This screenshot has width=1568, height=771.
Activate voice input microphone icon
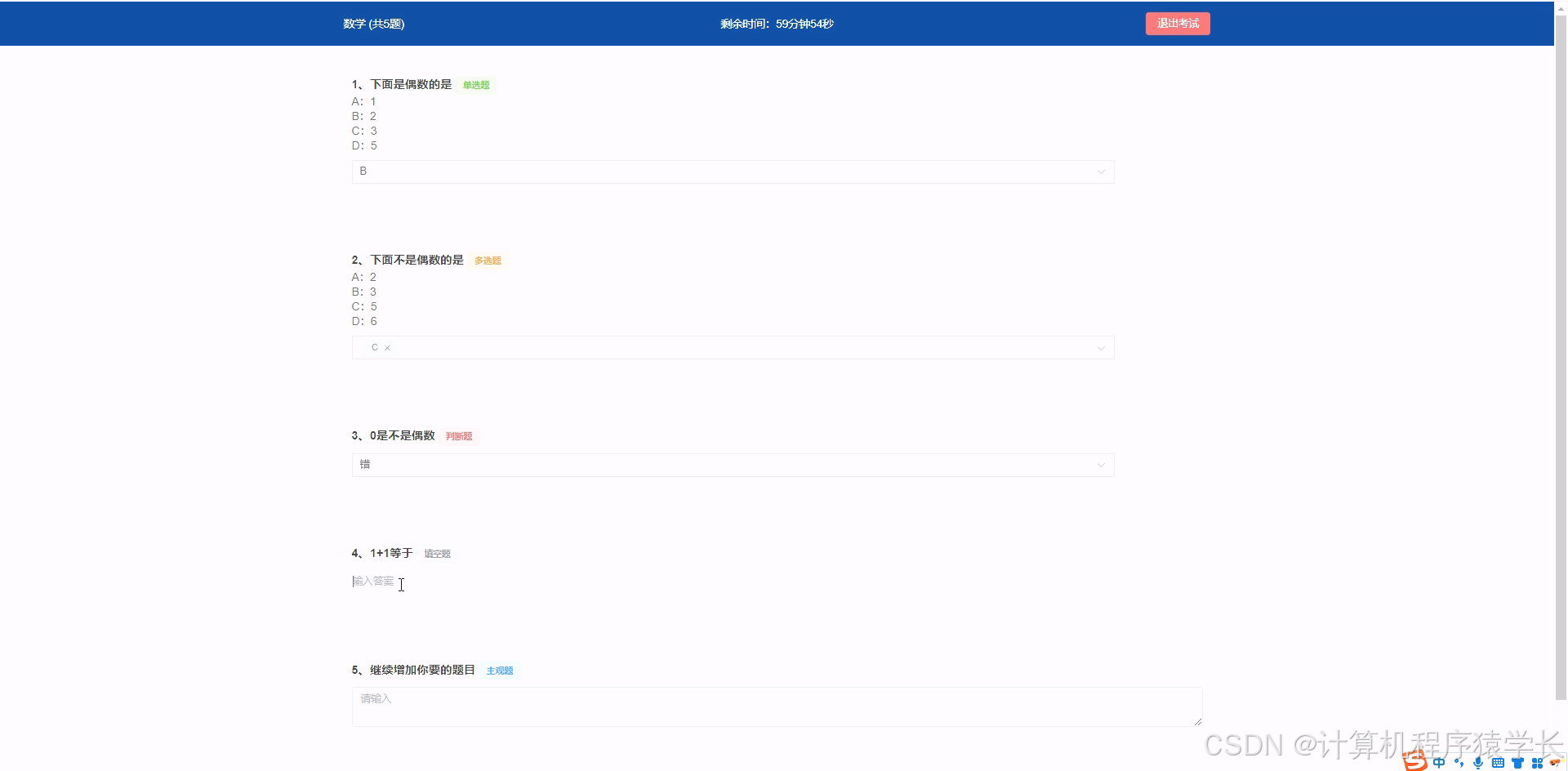click(1478, 763)
